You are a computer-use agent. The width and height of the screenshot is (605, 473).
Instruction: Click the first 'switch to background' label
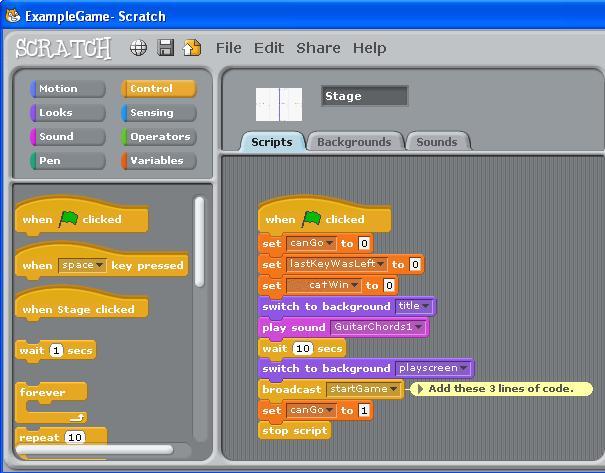click(326, 306)
